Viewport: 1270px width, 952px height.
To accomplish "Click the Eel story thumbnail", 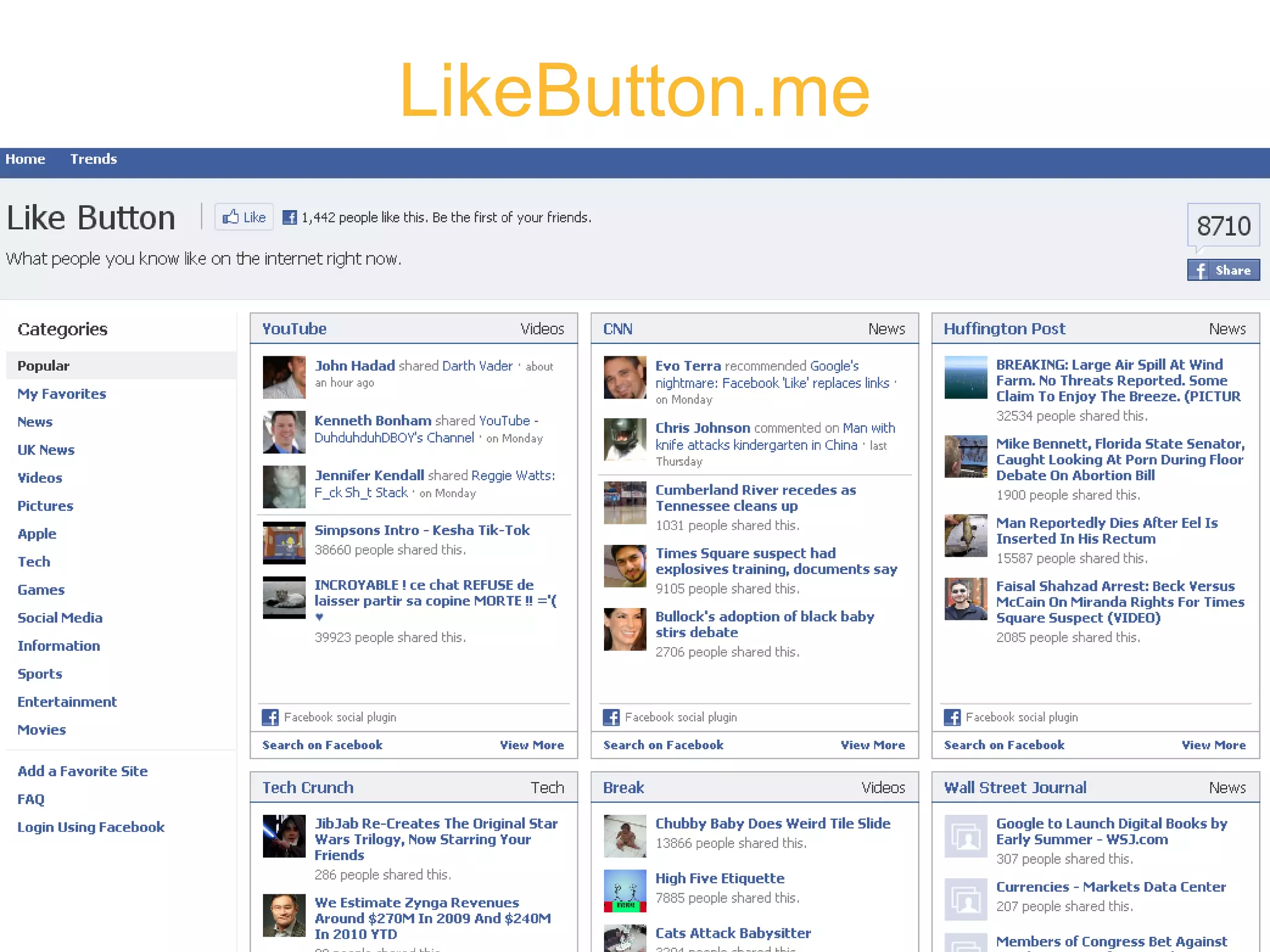I will click(x=966, y=535).
